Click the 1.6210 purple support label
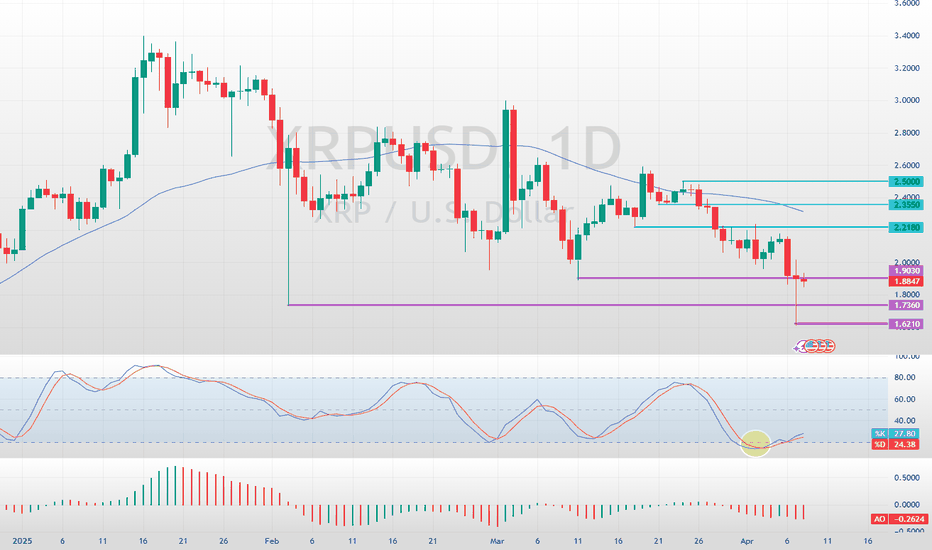Screen dimensions: 932x550 [907, 324]
